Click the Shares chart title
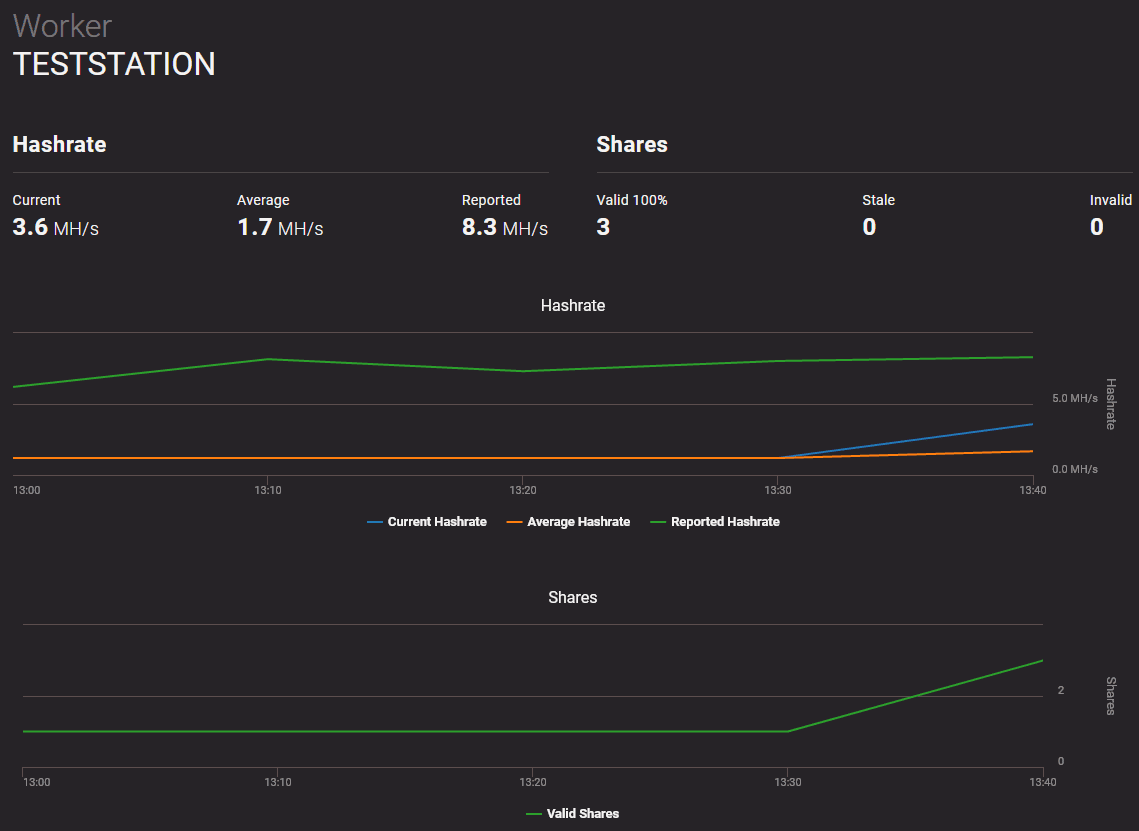The height and width of the screenshot is (831, 1139). (572, 598)
